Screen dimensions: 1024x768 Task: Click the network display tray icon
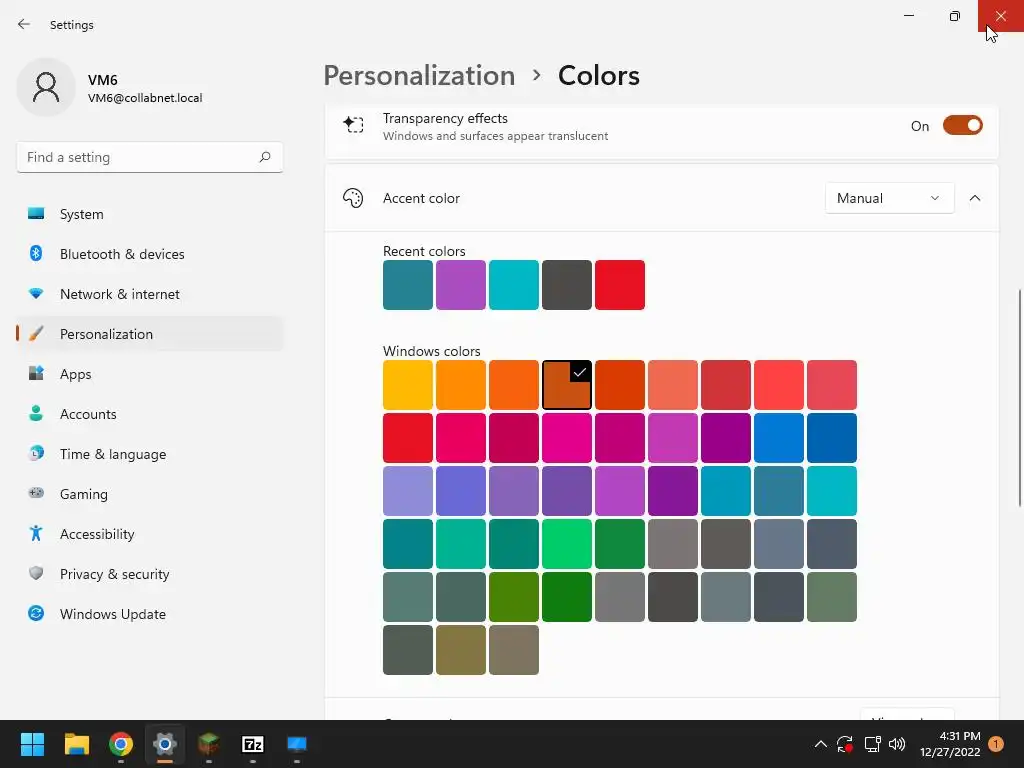872,744
